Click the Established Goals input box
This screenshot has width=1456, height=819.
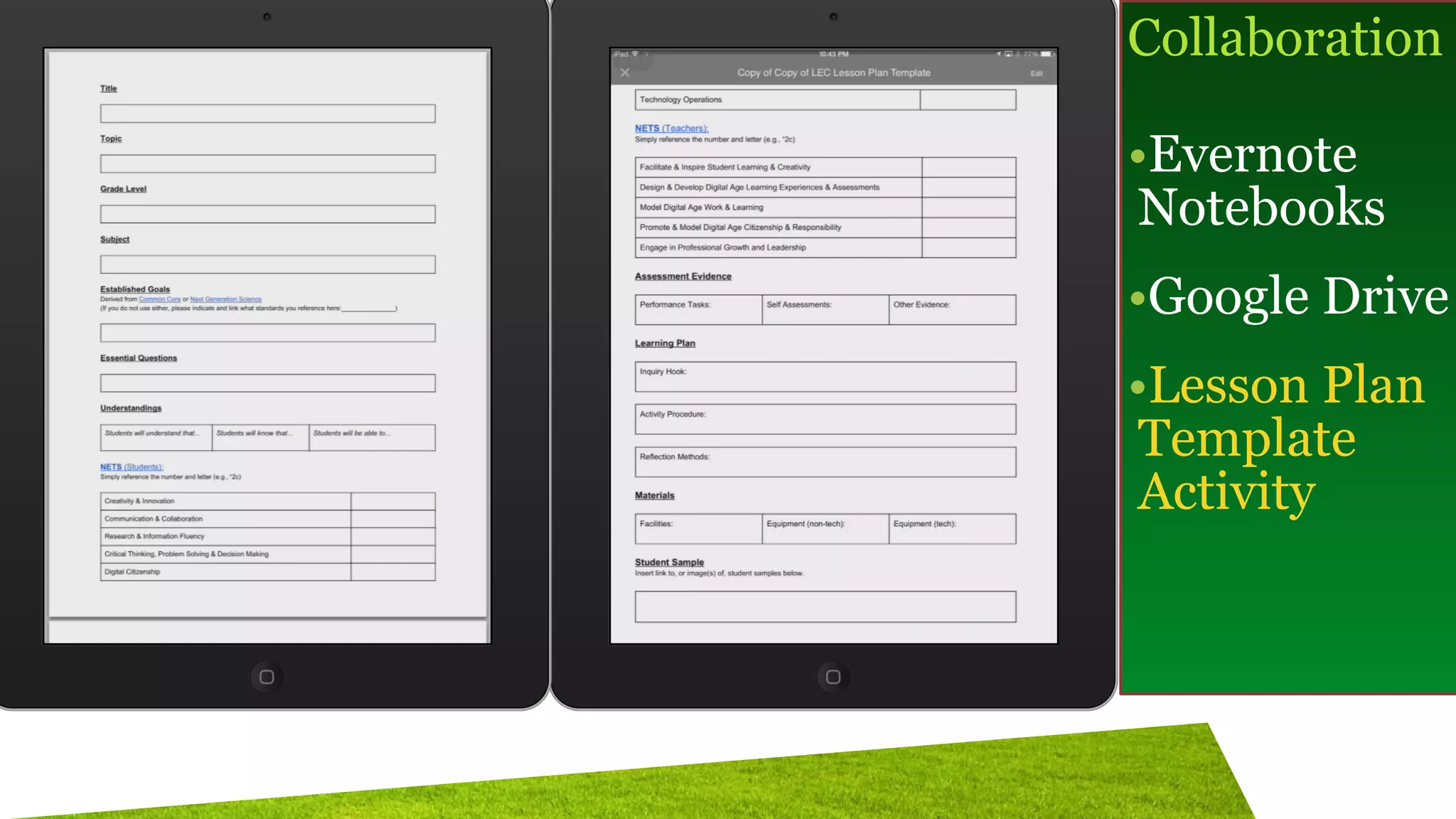(268, 333)
